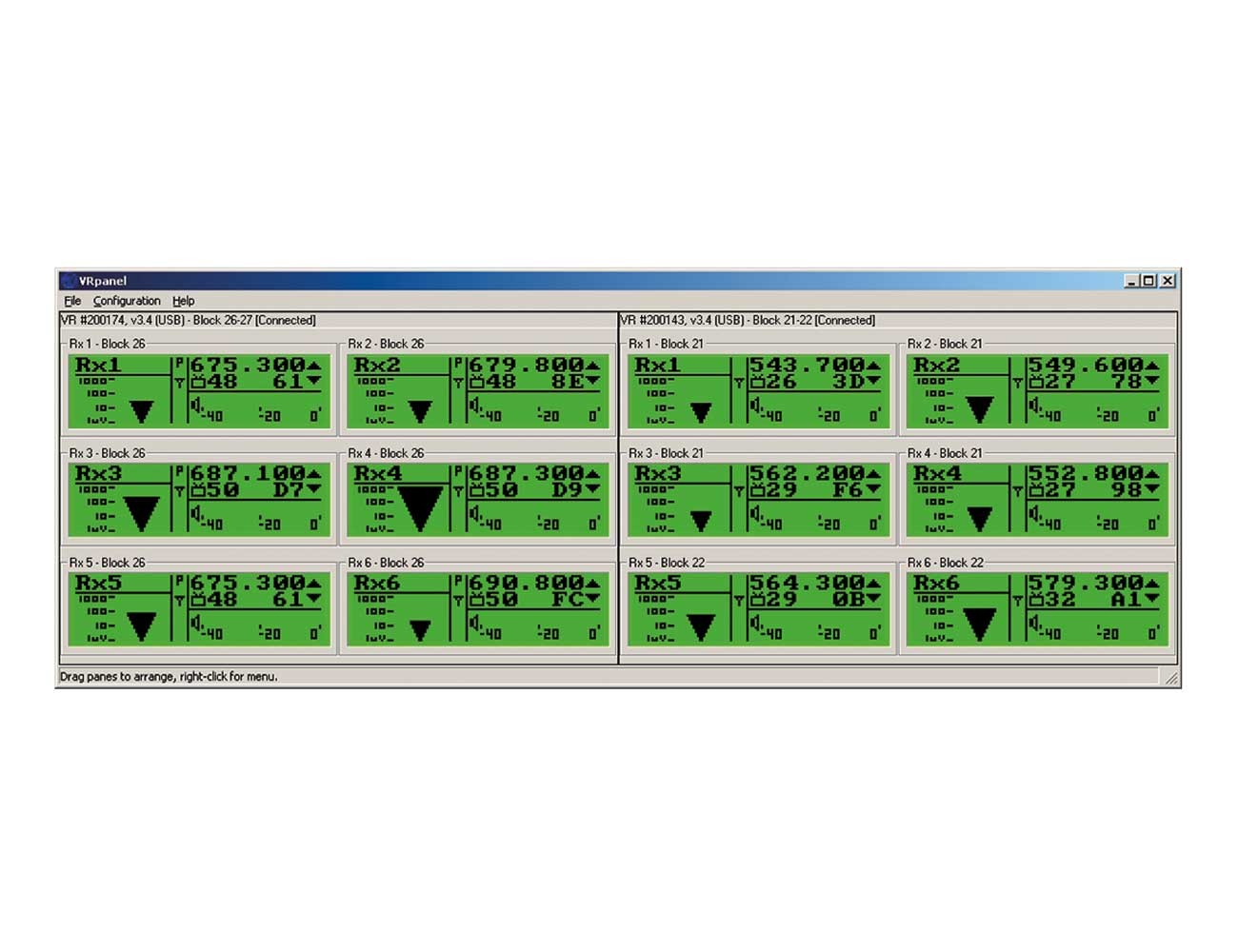Select the 552.800 frequency readout
The width and height of the screenshot is (1238, 952).
click(x=1085, y=473)
